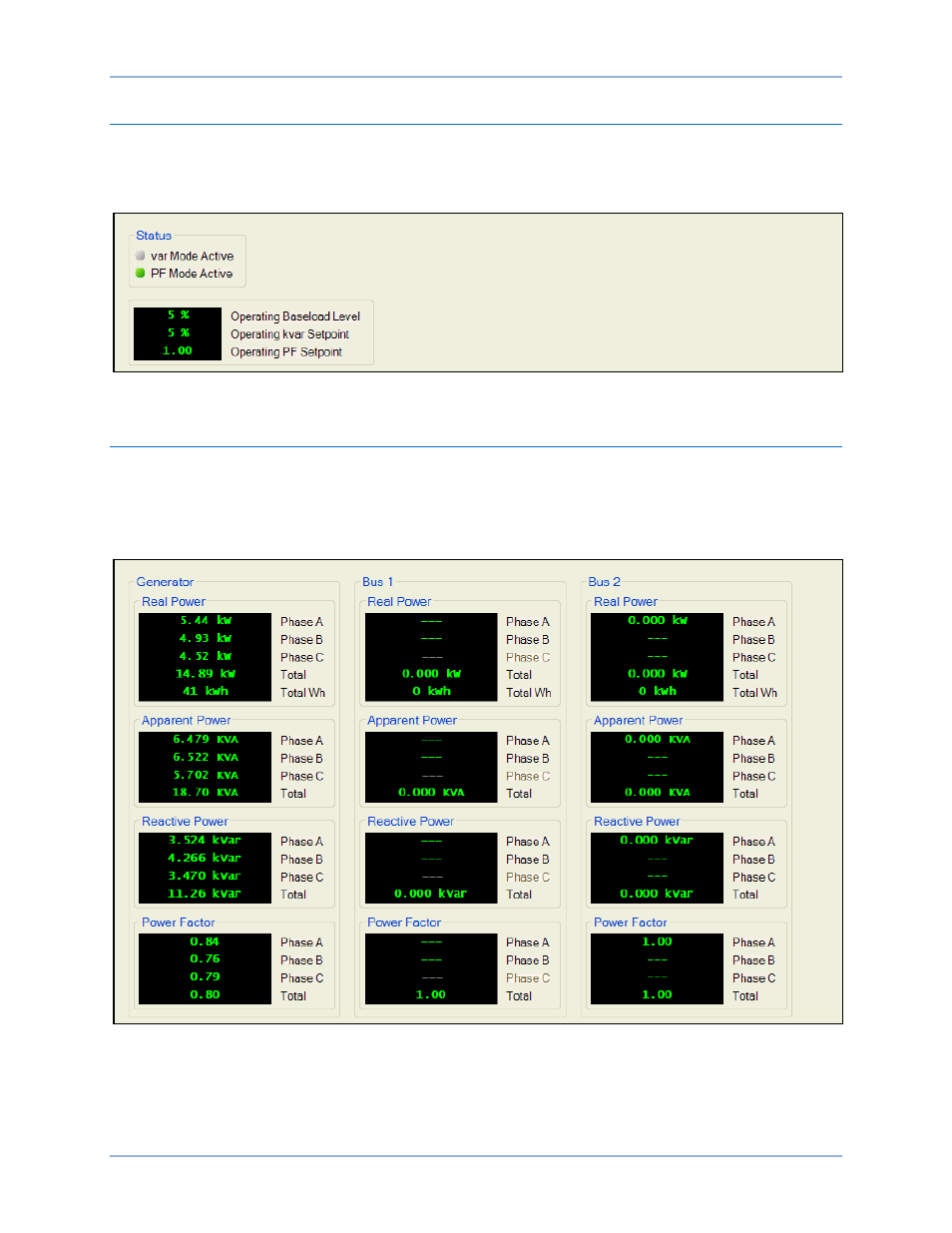This screenshot has width=952, height=1233.
Task: Click the Bus 1 total 0.000 kW value
Action: 431,674
